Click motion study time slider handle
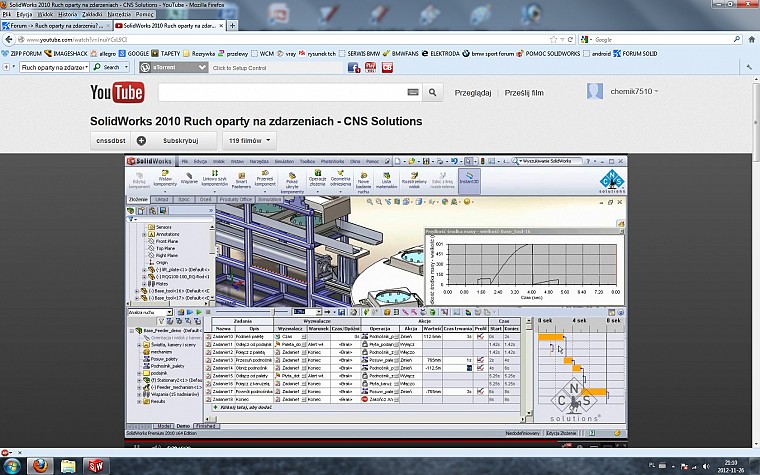760x475 pixels. 274,312
